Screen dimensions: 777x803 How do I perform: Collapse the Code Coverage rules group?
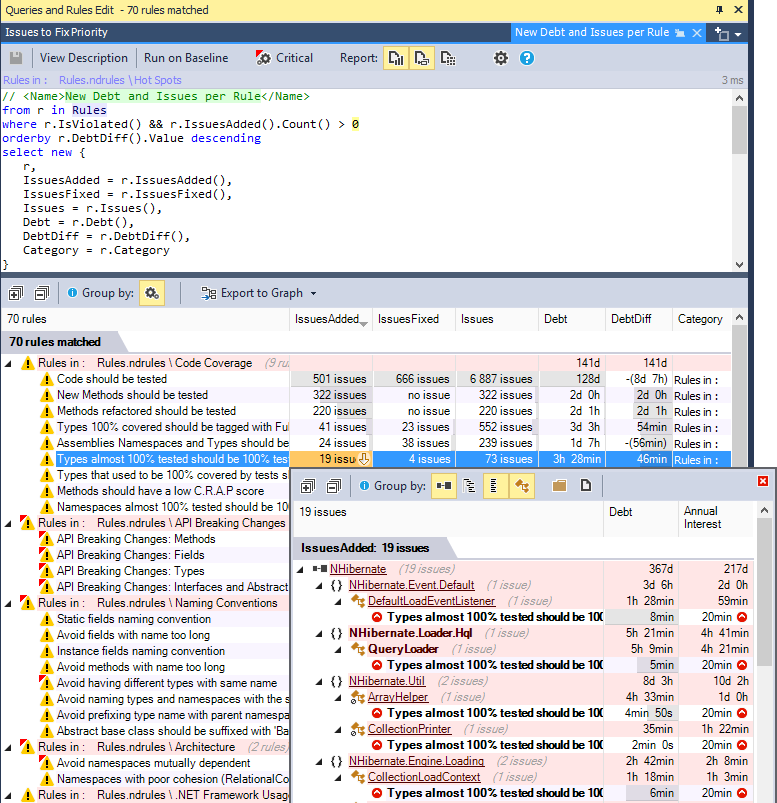[10, 363]
